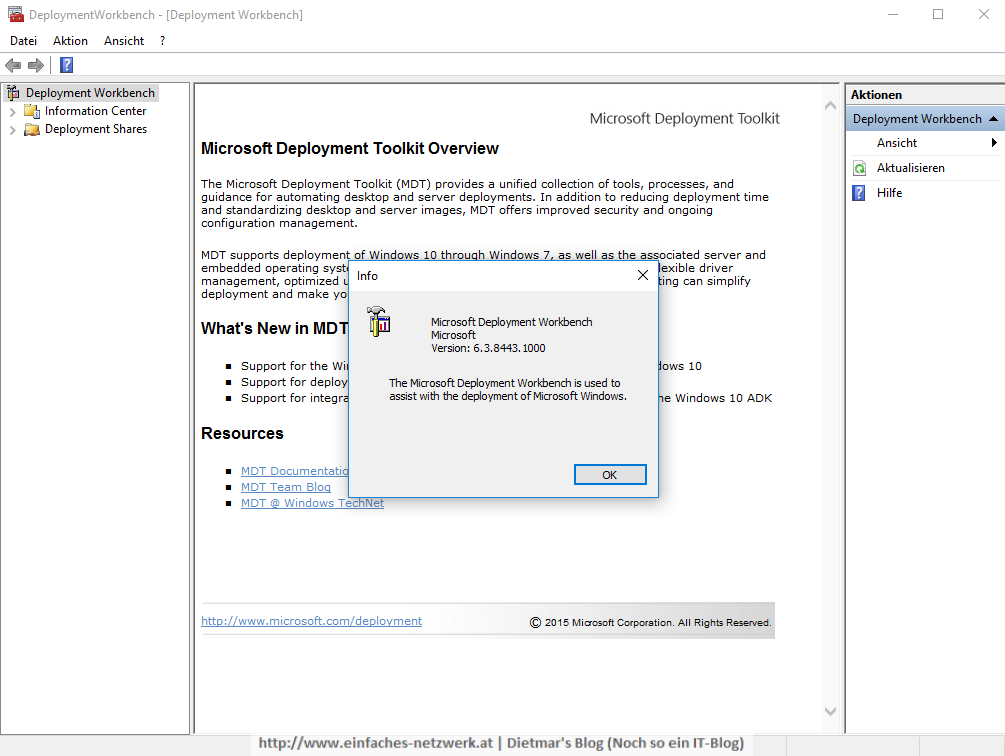Open the Ansicht submenu arrow

(994, 143)
